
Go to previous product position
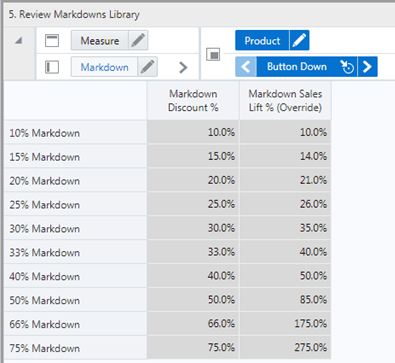[x=246, y=67]
